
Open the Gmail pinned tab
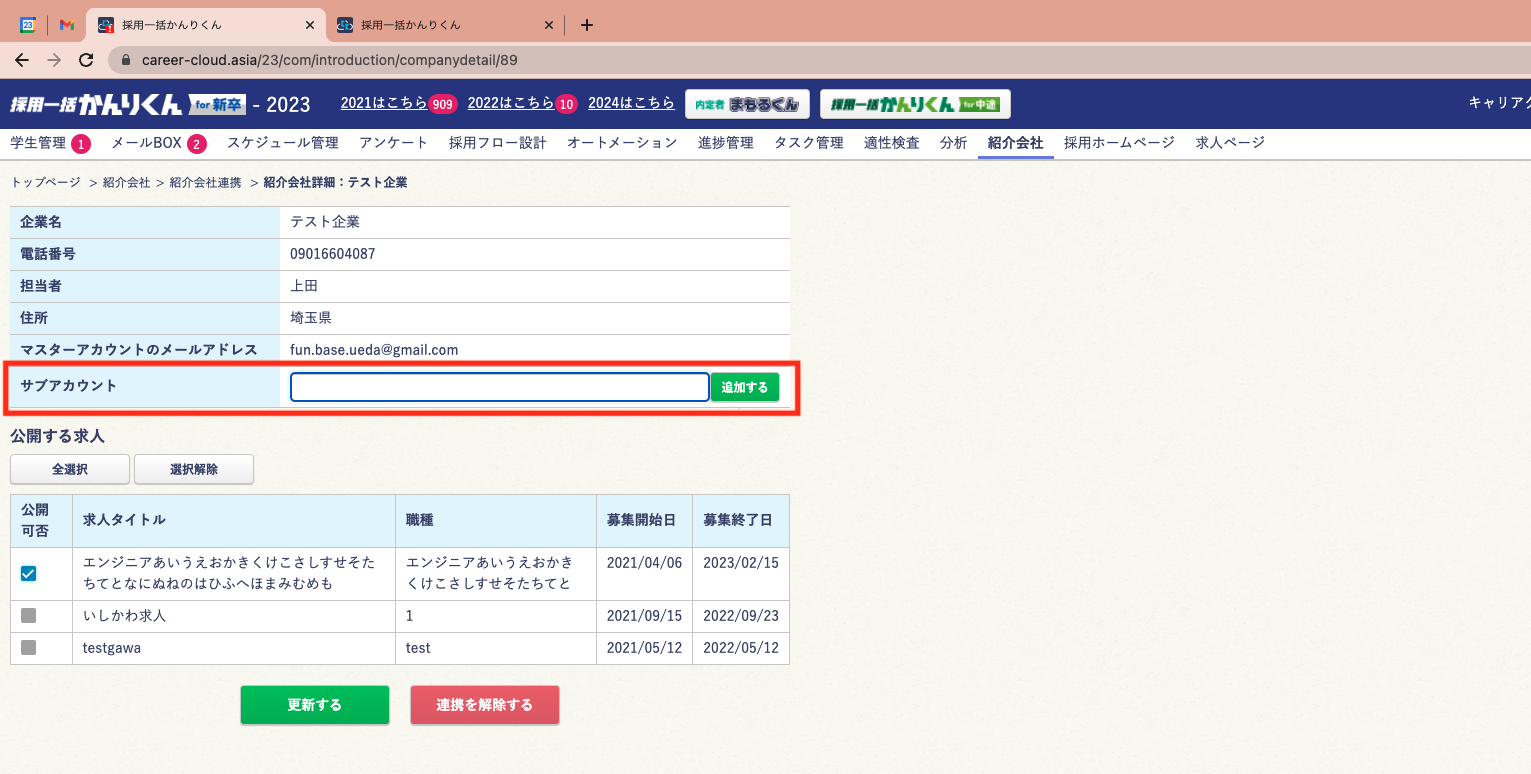coord(67,25)
